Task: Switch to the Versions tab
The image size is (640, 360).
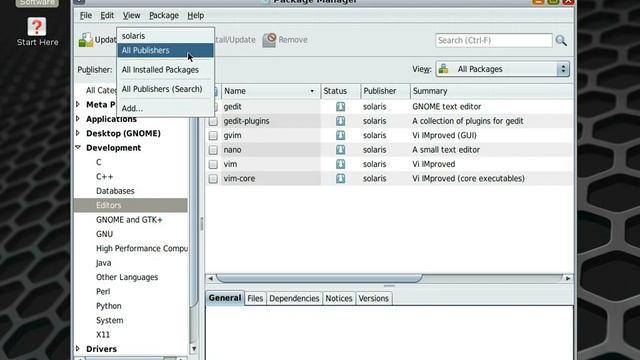Action: pos(373,298)
